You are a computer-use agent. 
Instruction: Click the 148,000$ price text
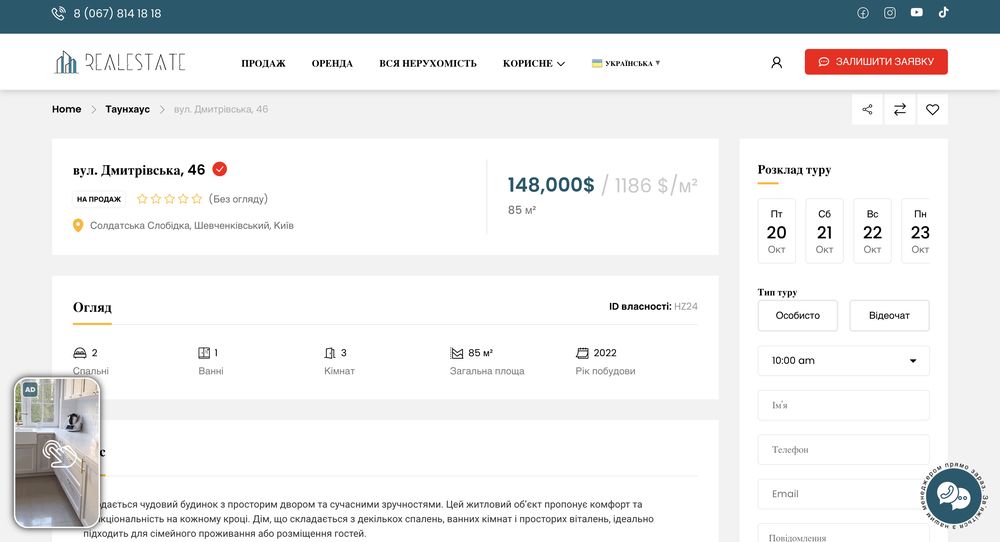(551, 185)
